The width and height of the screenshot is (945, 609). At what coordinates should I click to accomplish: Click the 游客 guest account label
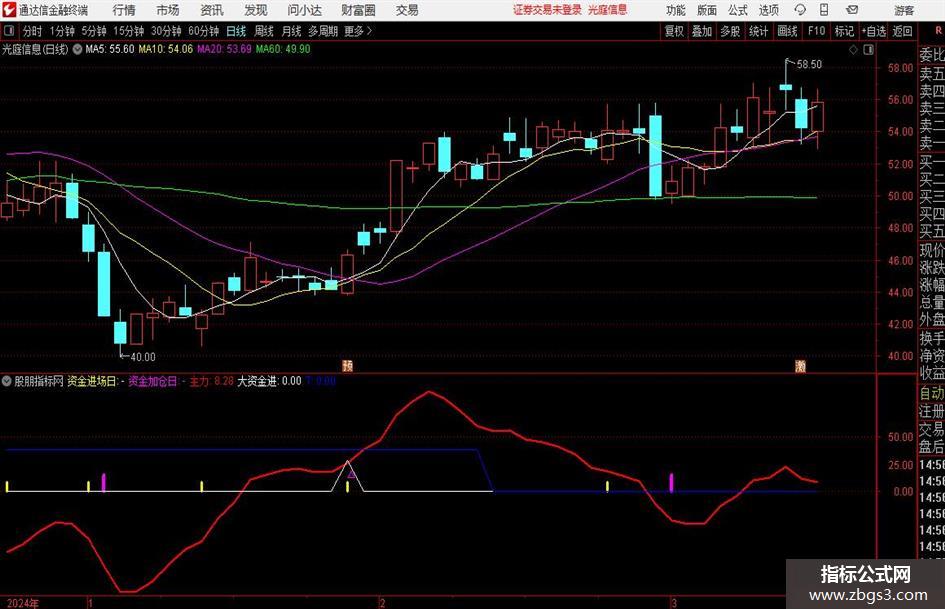[904, 10]
